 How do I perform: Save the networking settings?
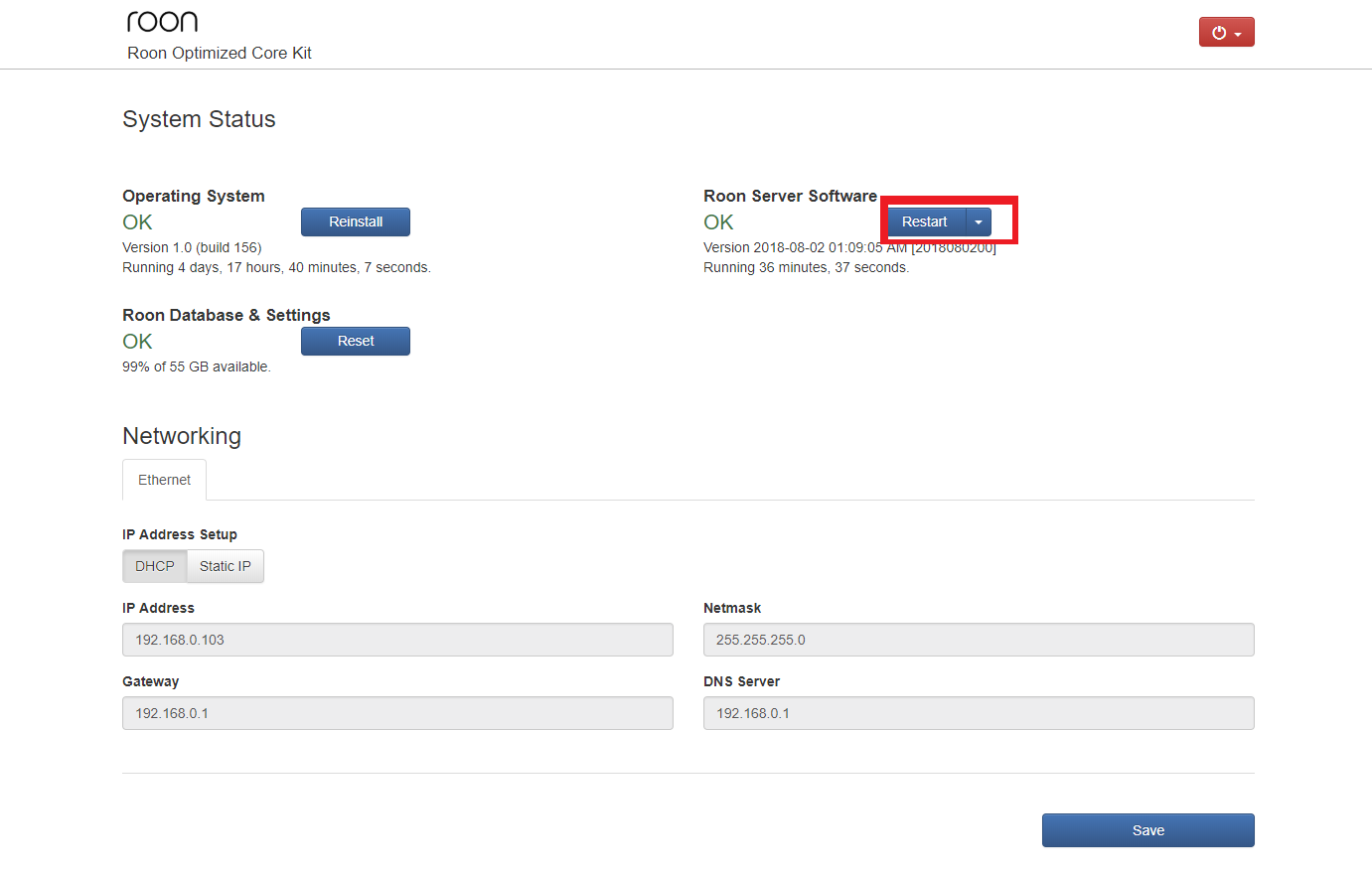tap(1148, 830)
